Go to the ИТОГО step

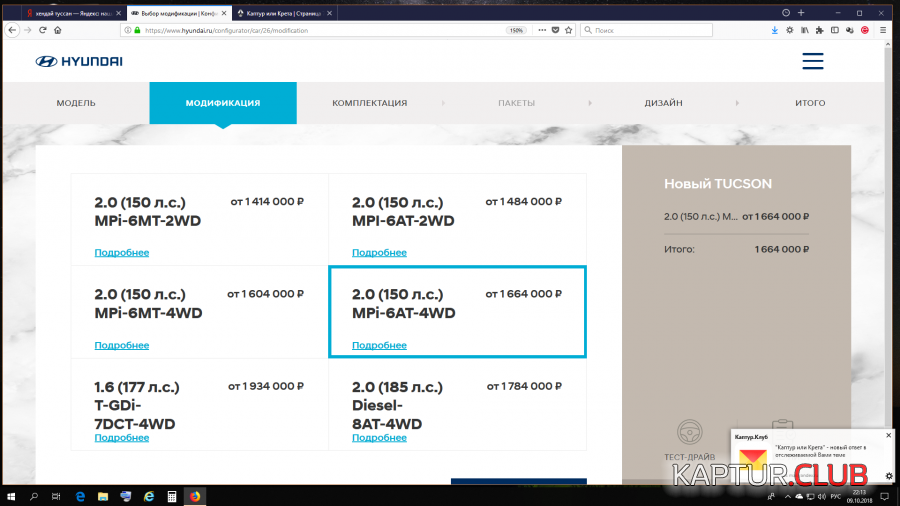click(x=810, y=103)
